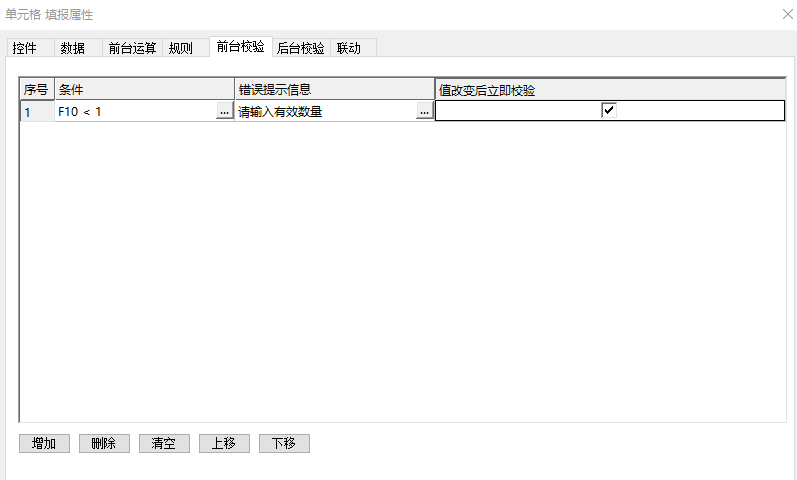Select row 1 by its 序号 cell

(36, 112)
